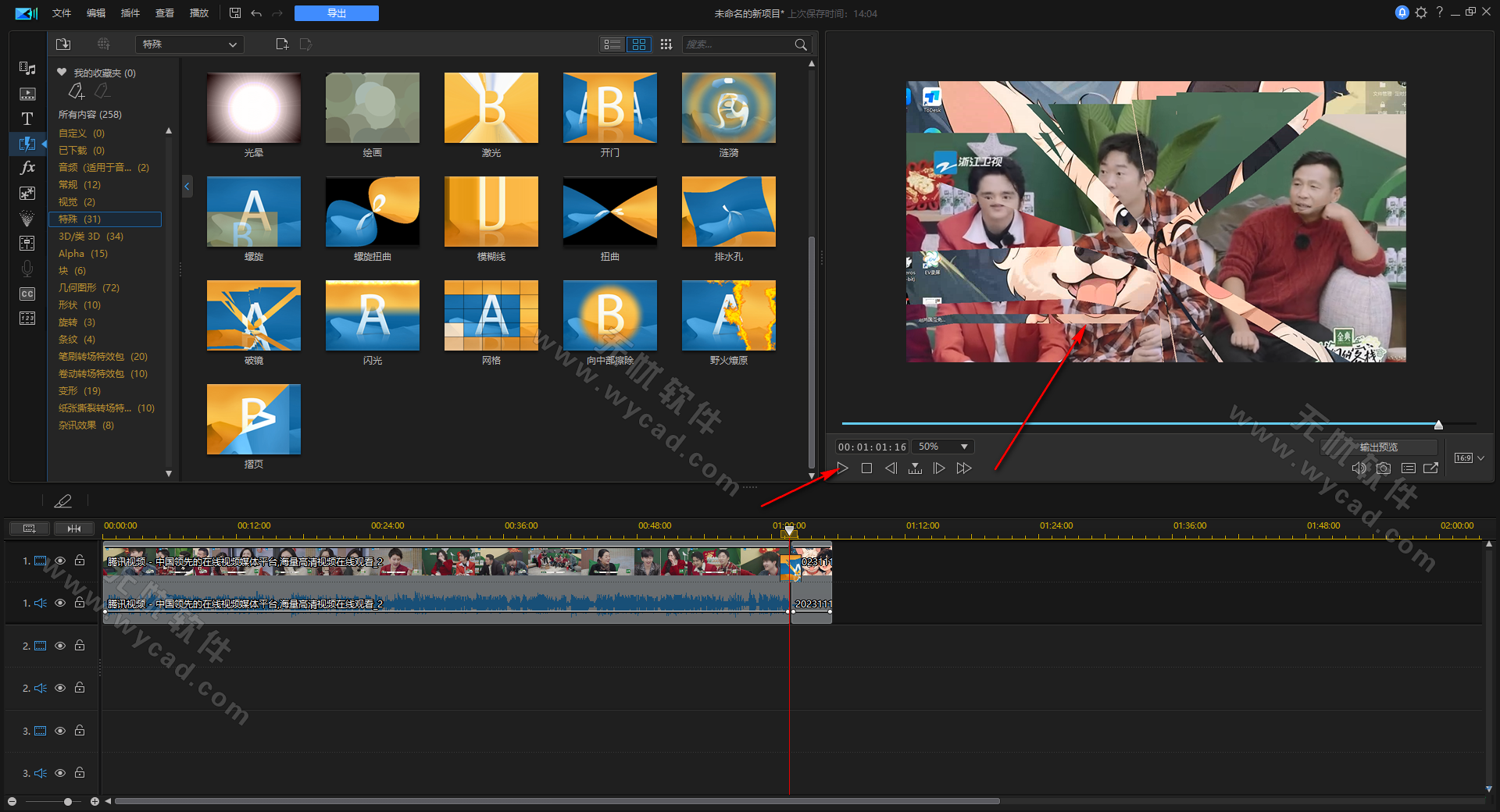Open the settings gear icon
This screenshot has width=1500, height=812.
coord(1421,12)
